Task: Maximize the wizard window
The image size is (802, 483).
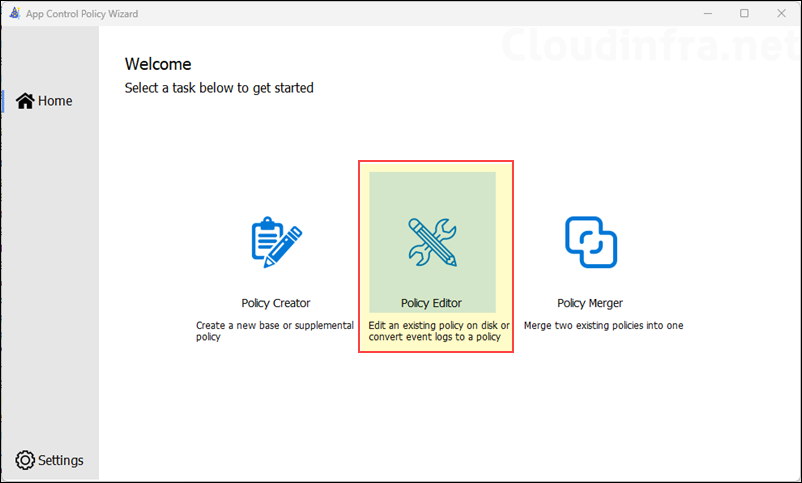Action: click(744, 14)
